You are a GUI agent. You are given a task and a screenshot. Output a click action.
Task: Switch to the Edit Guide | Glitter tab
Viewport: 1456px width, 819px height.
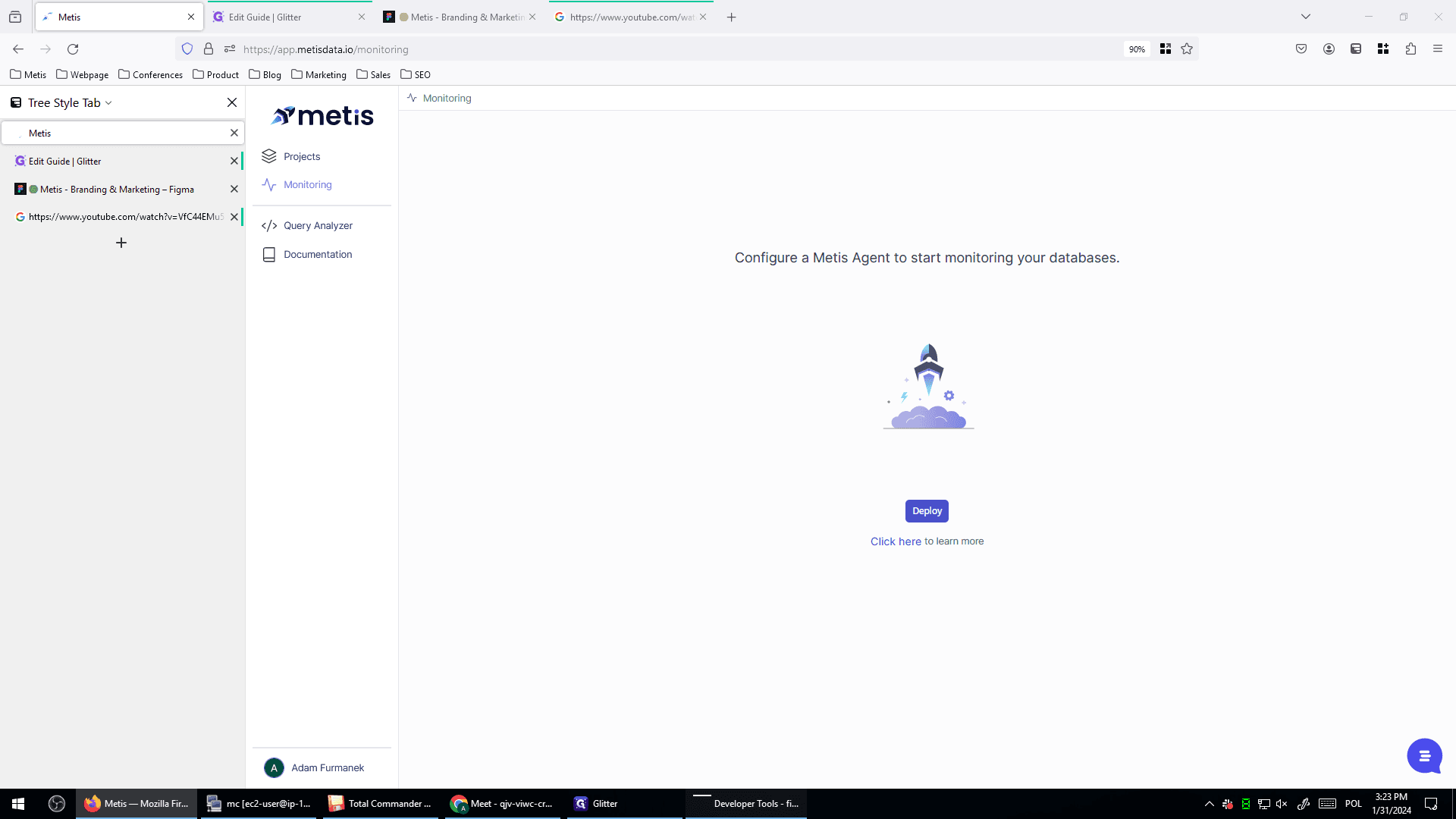point(288,17)
